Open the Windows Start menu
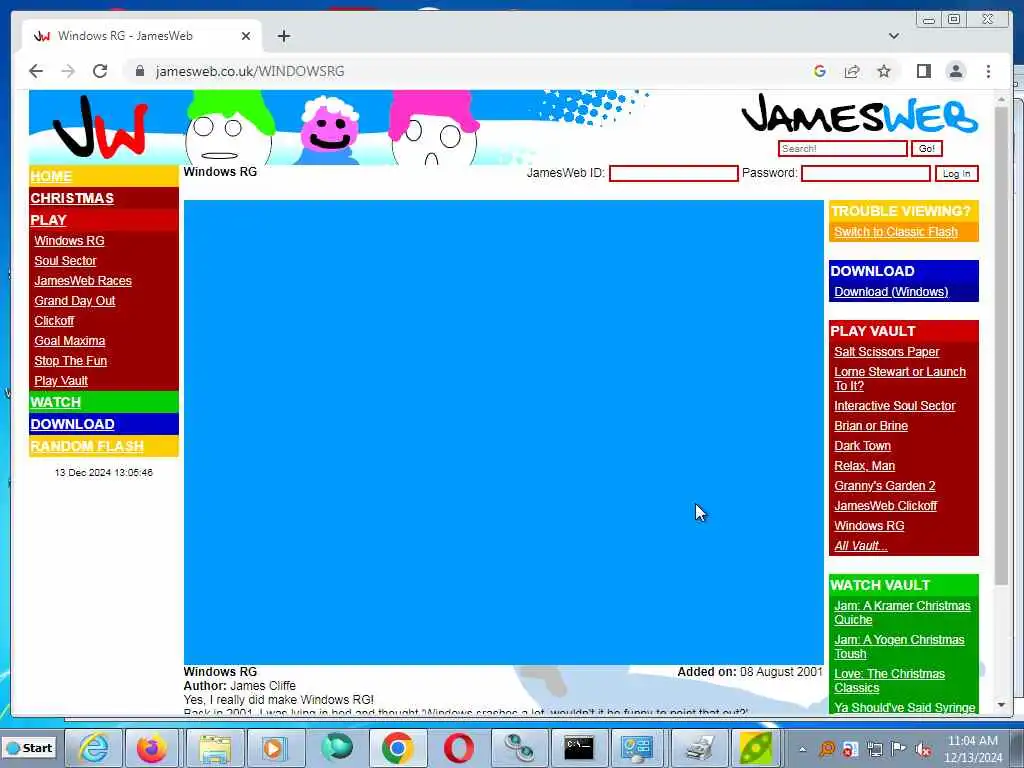This screenshot has width=1024, height=768. 29,748
